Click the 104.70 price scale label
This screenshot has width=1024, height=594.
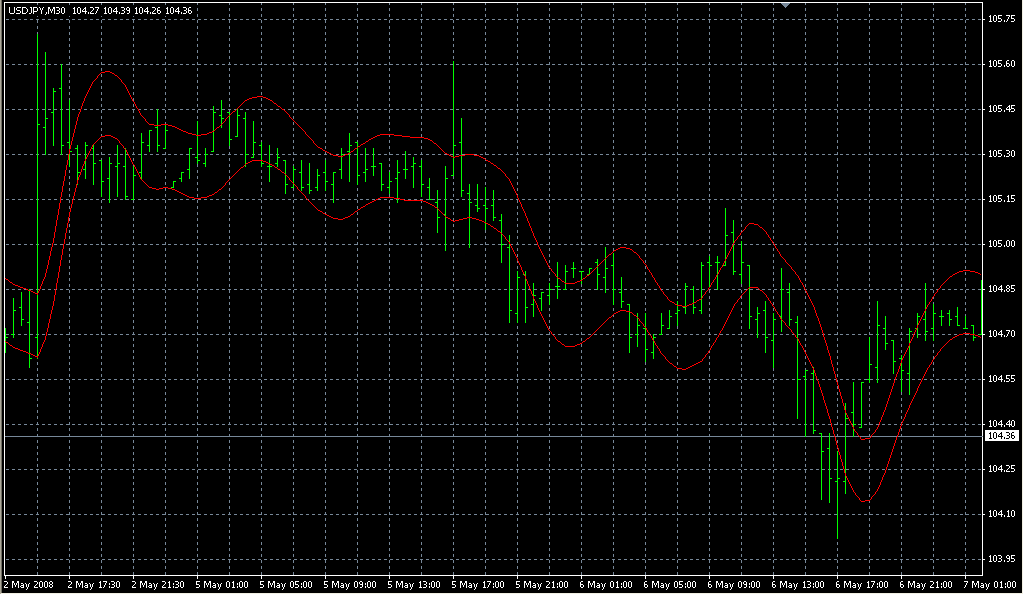[1001, 334]
